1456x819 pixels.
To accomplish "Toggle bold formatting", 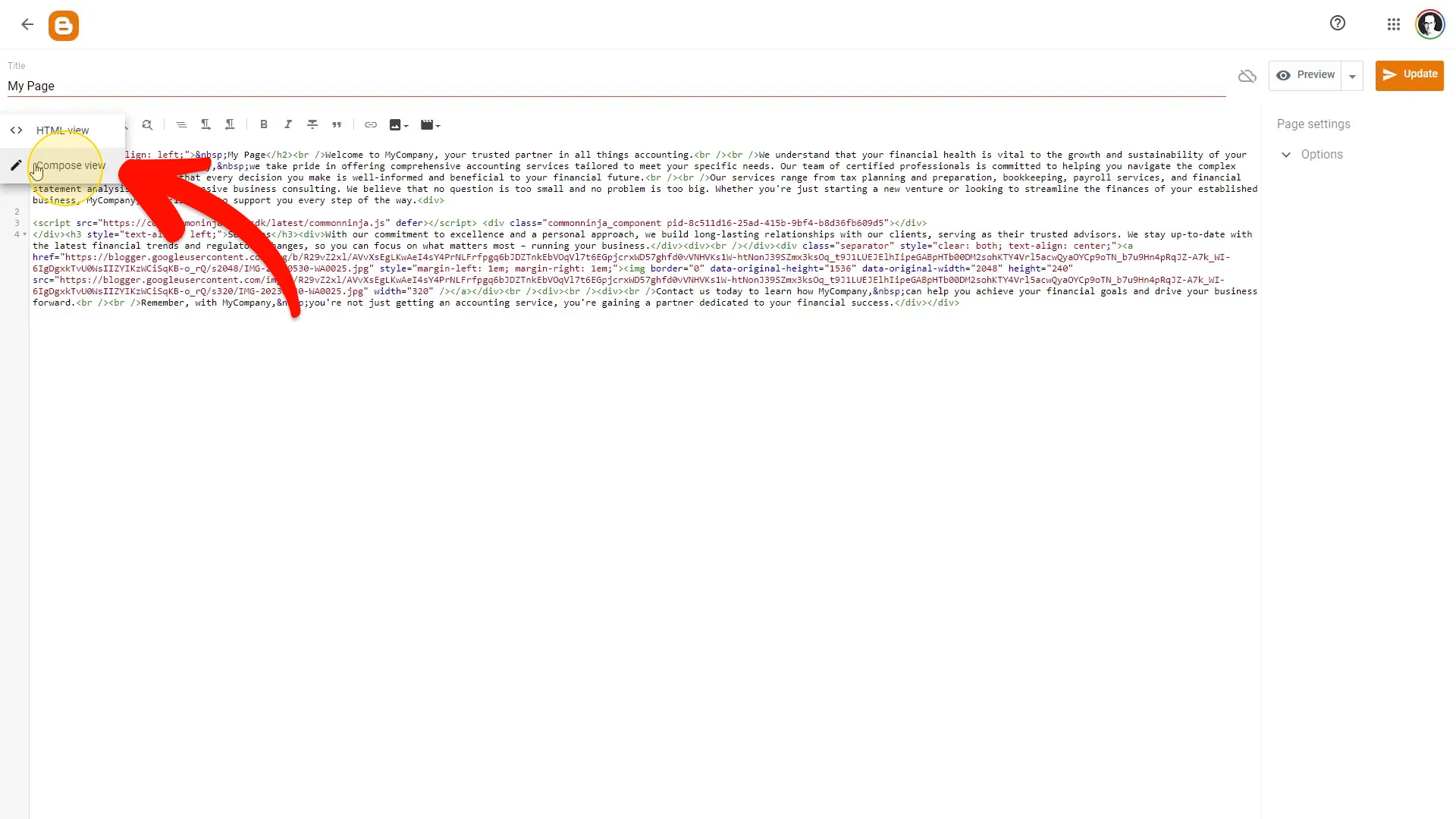I will coord(264,125).
